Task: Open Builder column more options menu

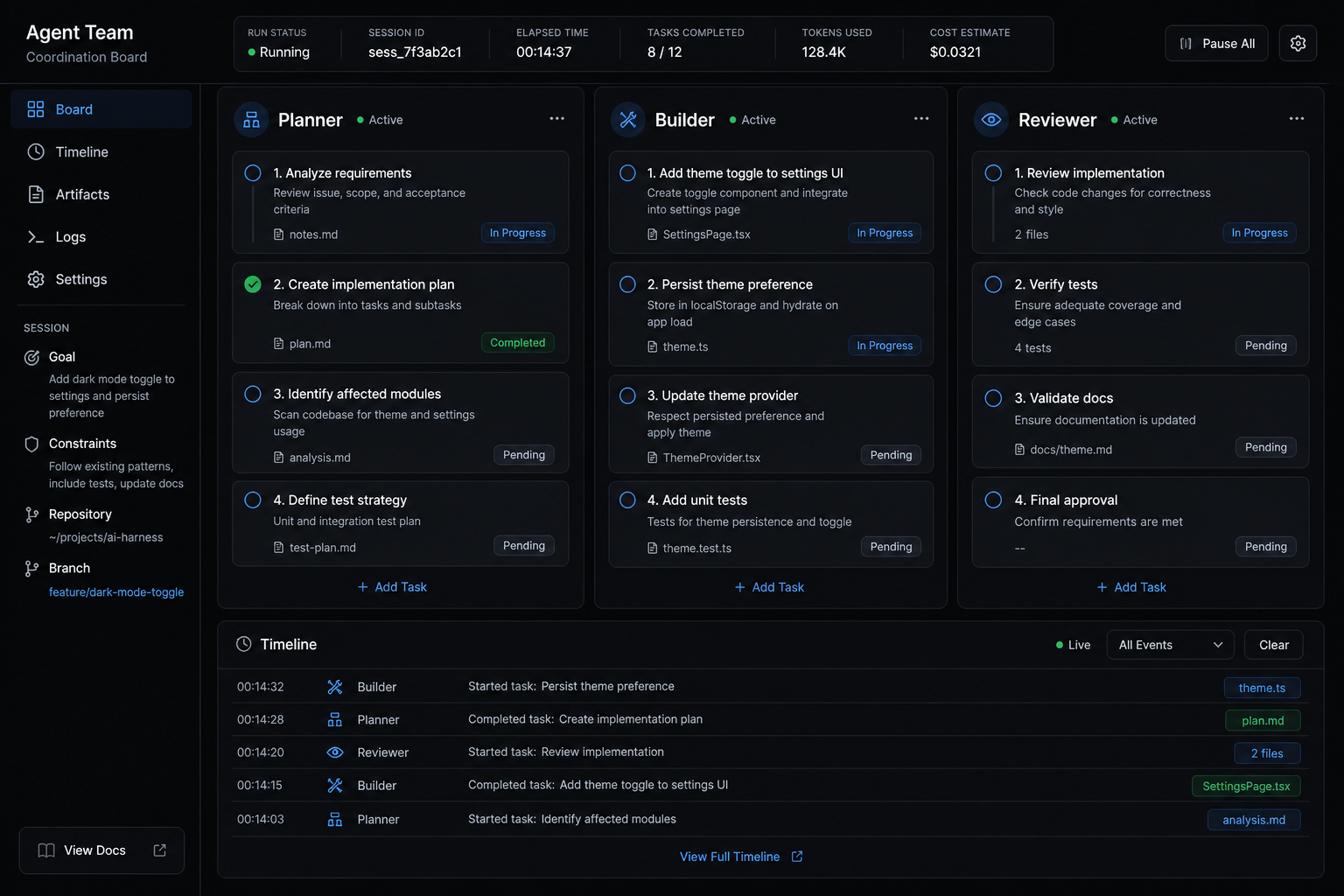Action: point(921,119)
